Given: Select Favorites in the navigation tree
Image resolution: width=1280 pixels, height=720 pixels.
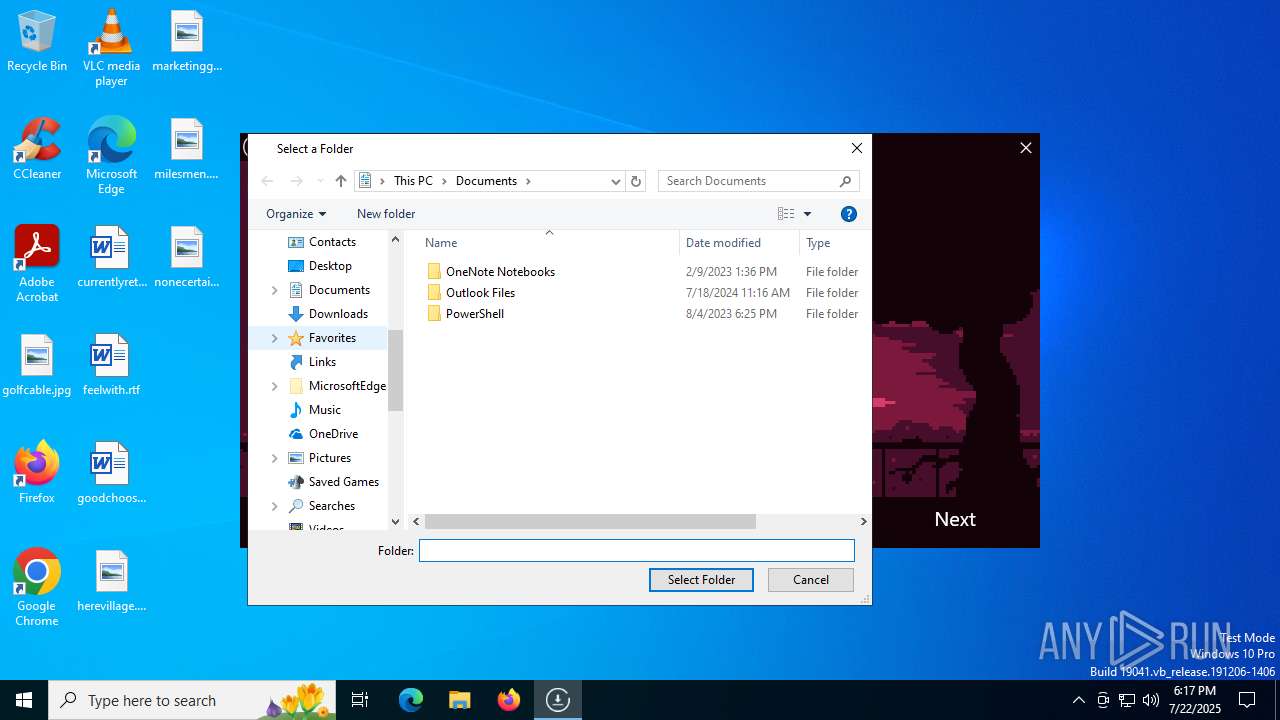Looking at the screenshot, I should (x=332, y=338).
